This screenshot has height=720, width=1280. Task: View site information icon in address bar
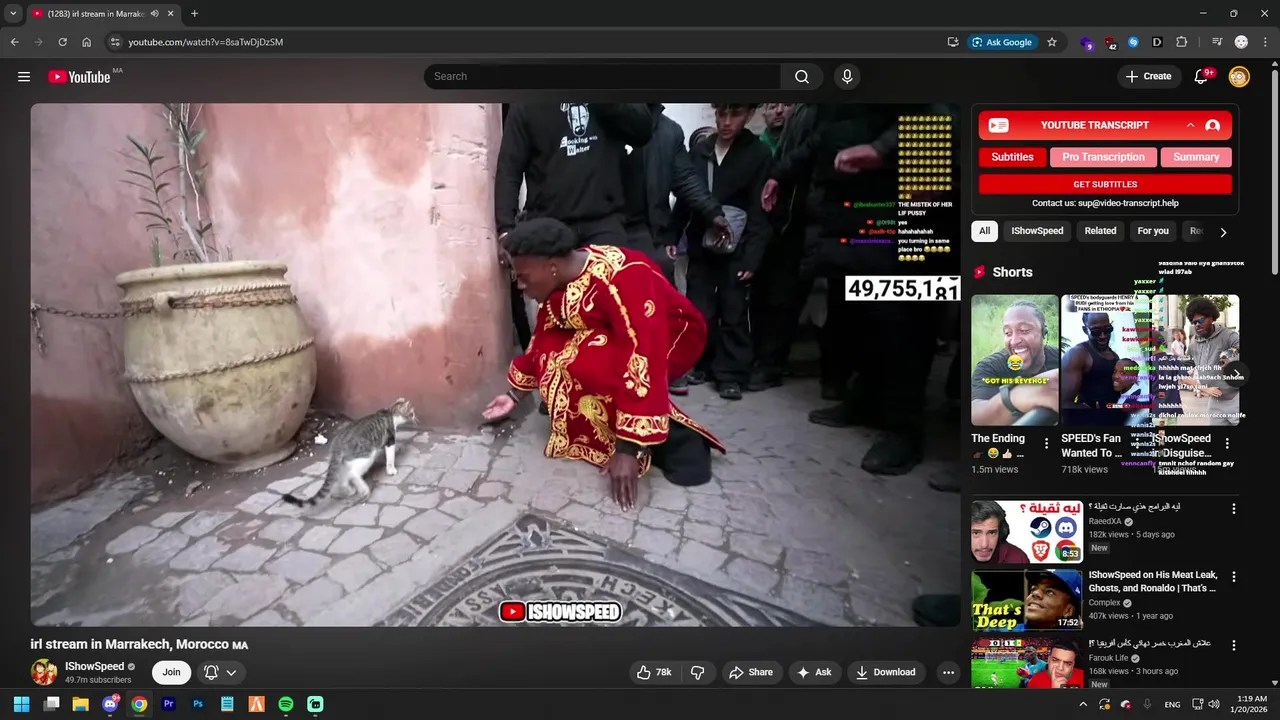tap(115, 42)
